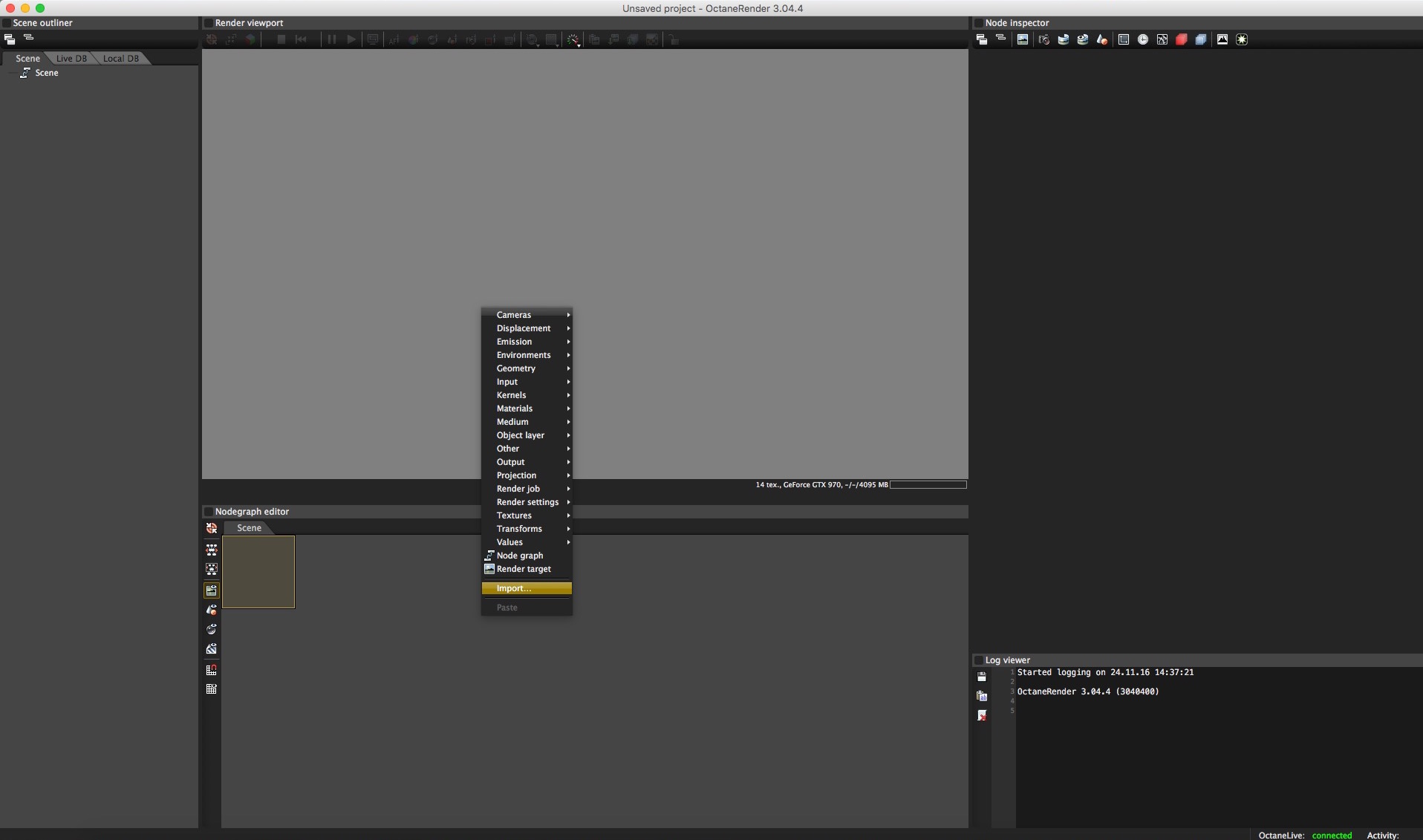Open the Displacement submenu
This screenshot has height=840, width=1423.
click(x=527, y=328)
